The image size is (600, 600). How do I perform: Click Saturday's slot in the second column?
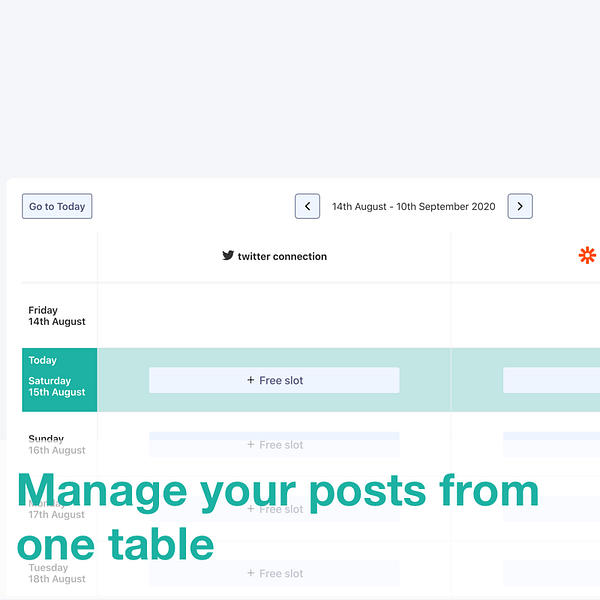[551, 380]
